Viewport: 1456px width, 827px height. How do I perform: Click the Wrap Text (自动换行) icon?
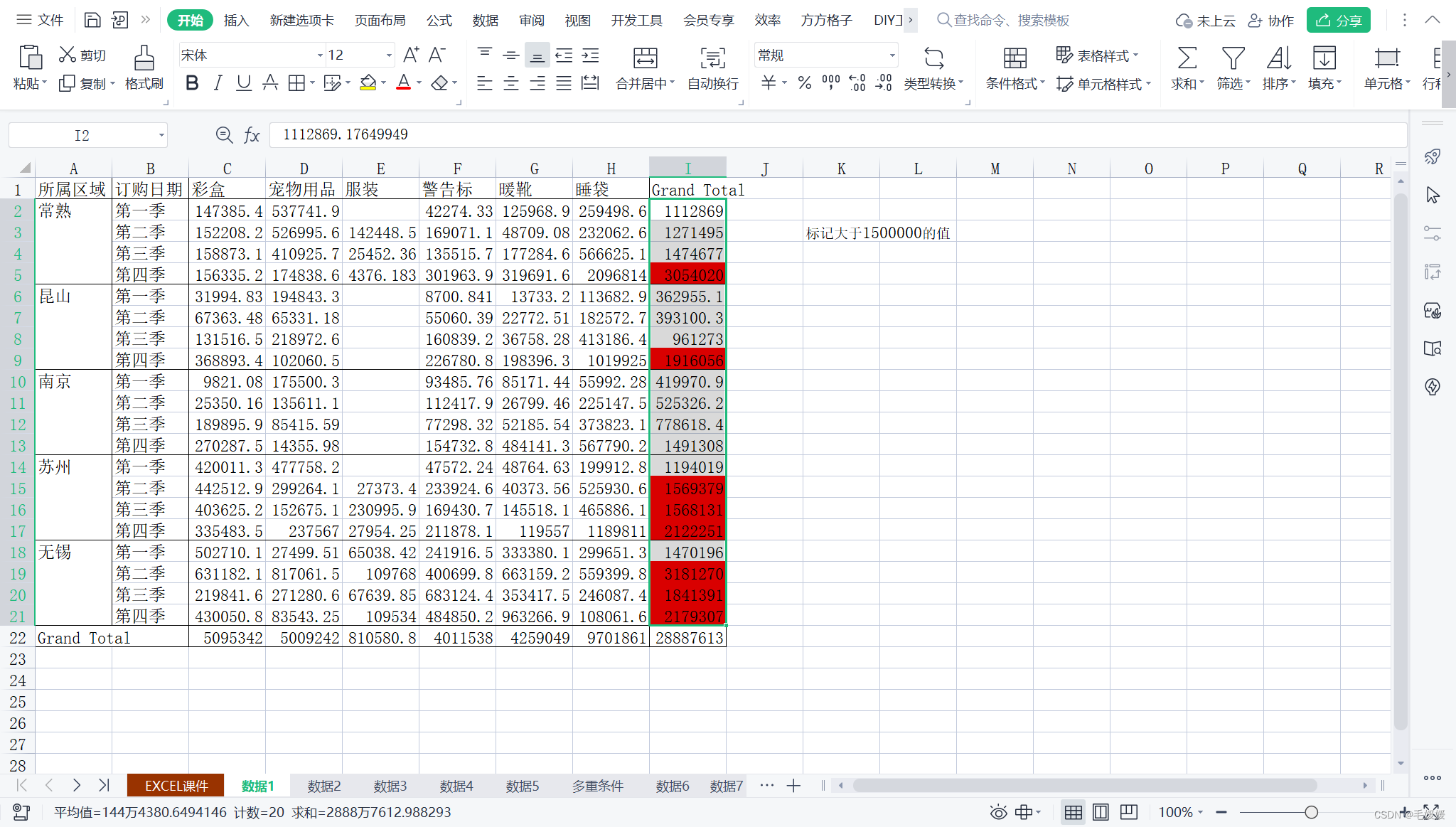712,58
